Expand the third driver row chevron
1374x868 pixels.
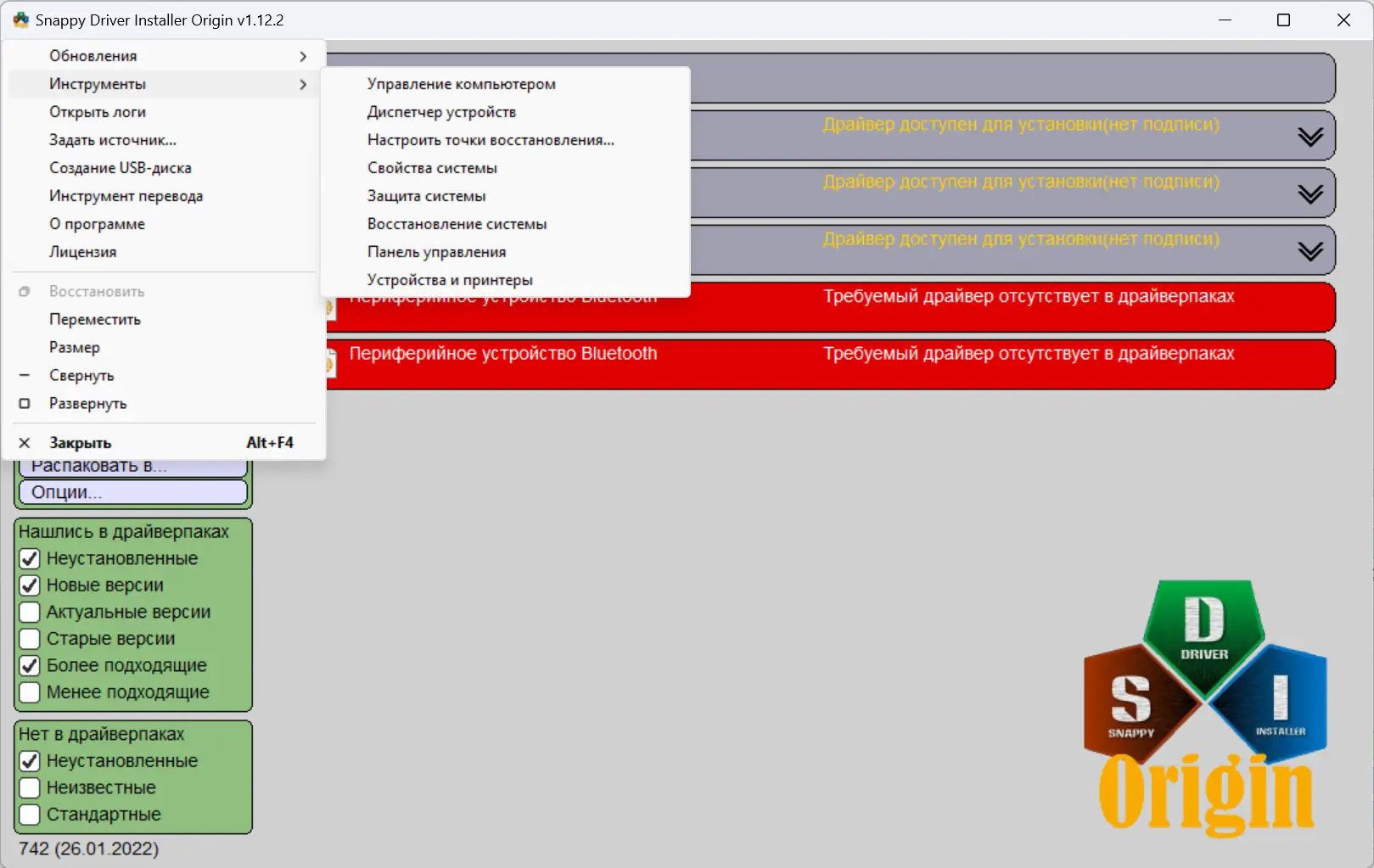coord(1311,249)
